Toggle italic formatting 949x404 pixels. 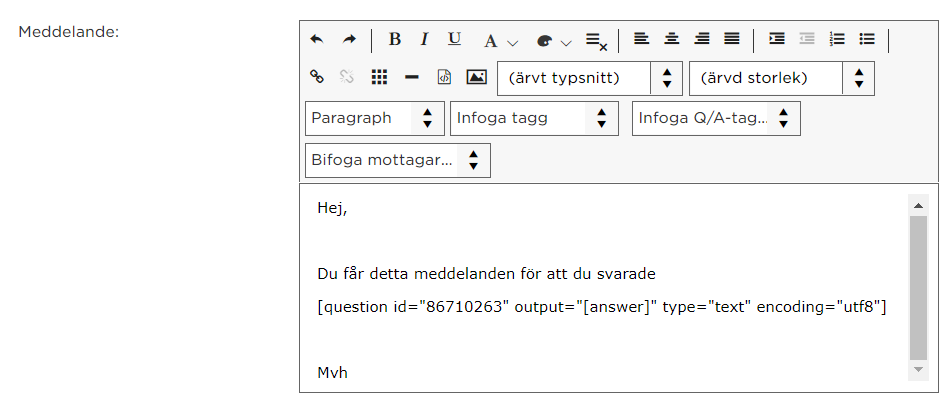424,40
